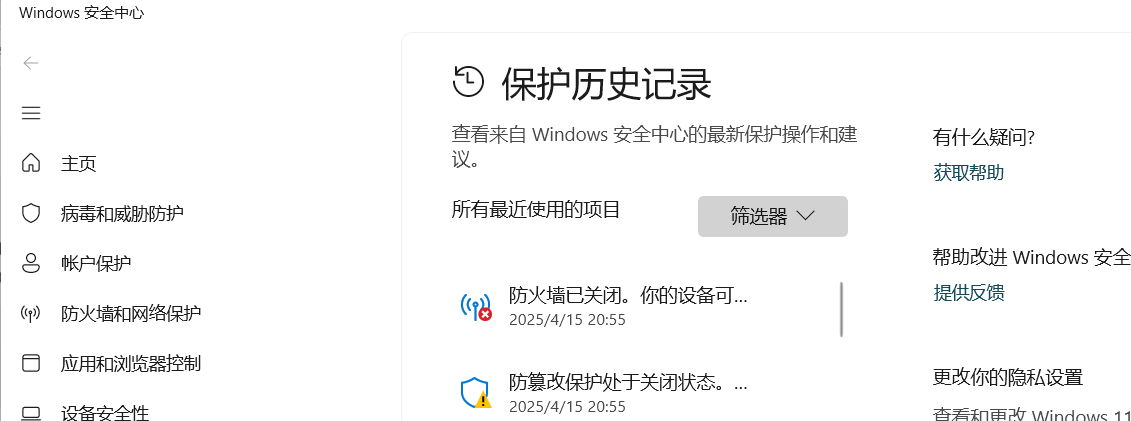
Task: Select 防火墙和网络保护 in navigation
Action: (x=131, y=314)
